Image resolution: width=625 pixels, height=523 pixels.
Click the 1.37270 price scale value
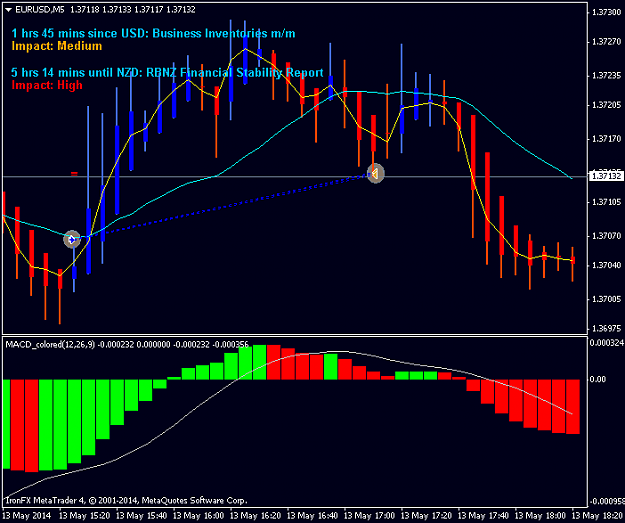pos(606,42)
